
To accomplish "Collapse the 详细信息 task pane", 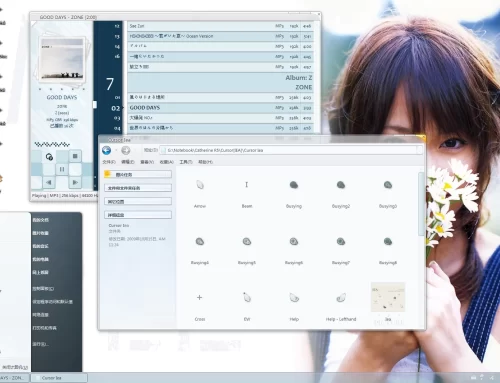I will click(138, 215).
